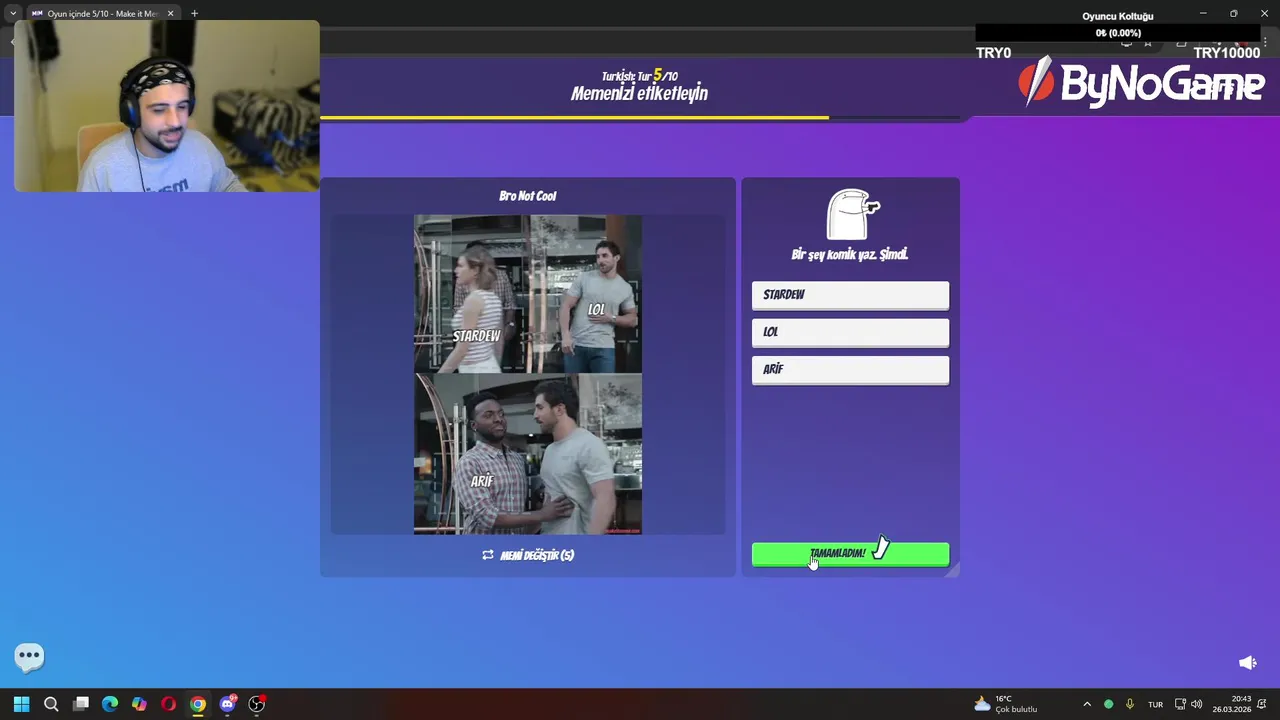Click the microphone tray icon
The image size is (1280, 720).
[x=1130, y=704]
